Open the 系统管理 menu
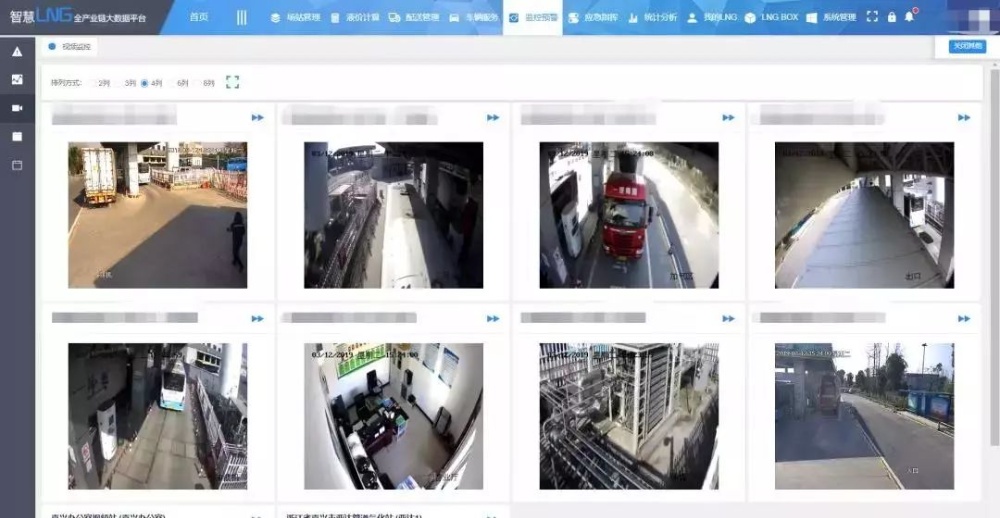Viewport: 1000px width, 518px height. [832, 18]
